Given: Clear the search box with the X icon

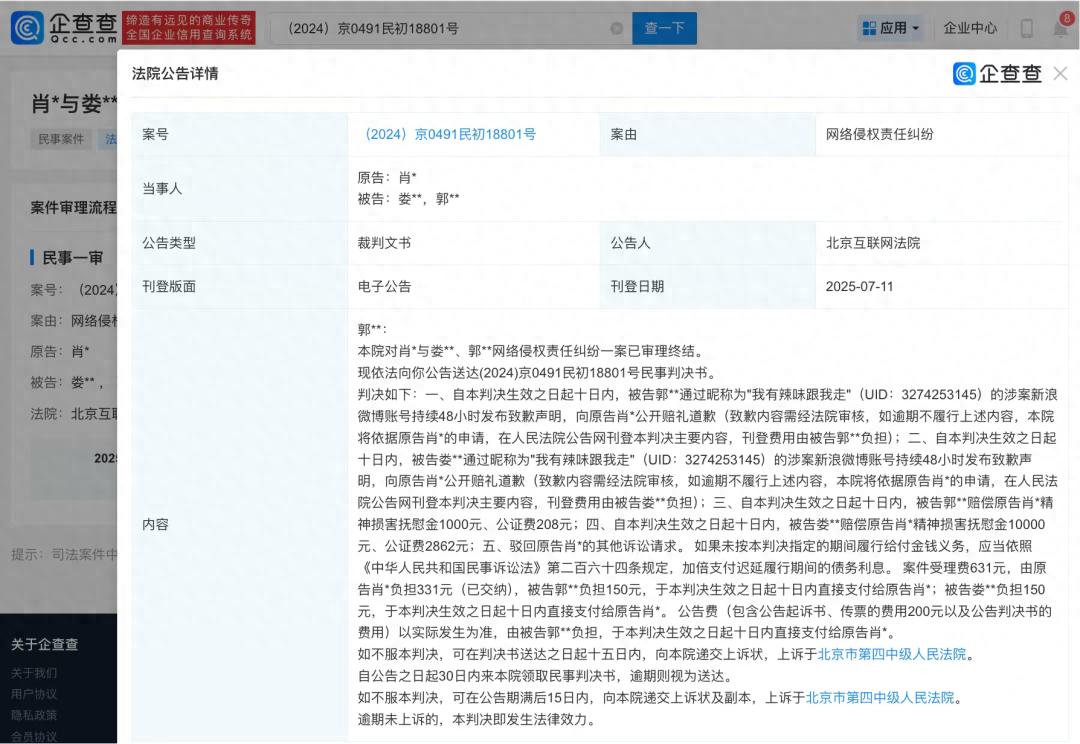Looking at the screenshot, I should point(616,28).
